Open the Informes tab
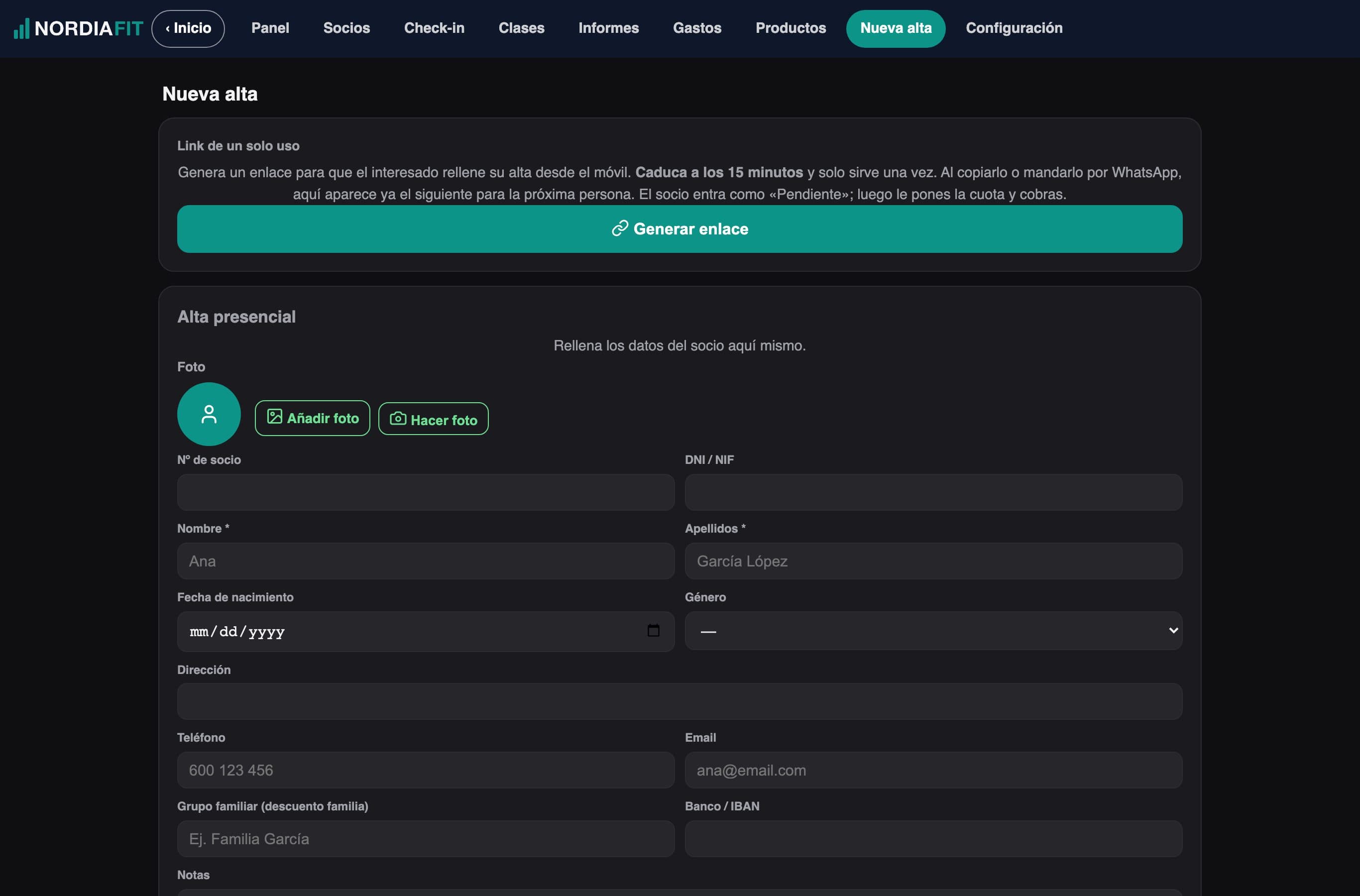Screen dimensions: 1360x896 (x=609, y=28)
